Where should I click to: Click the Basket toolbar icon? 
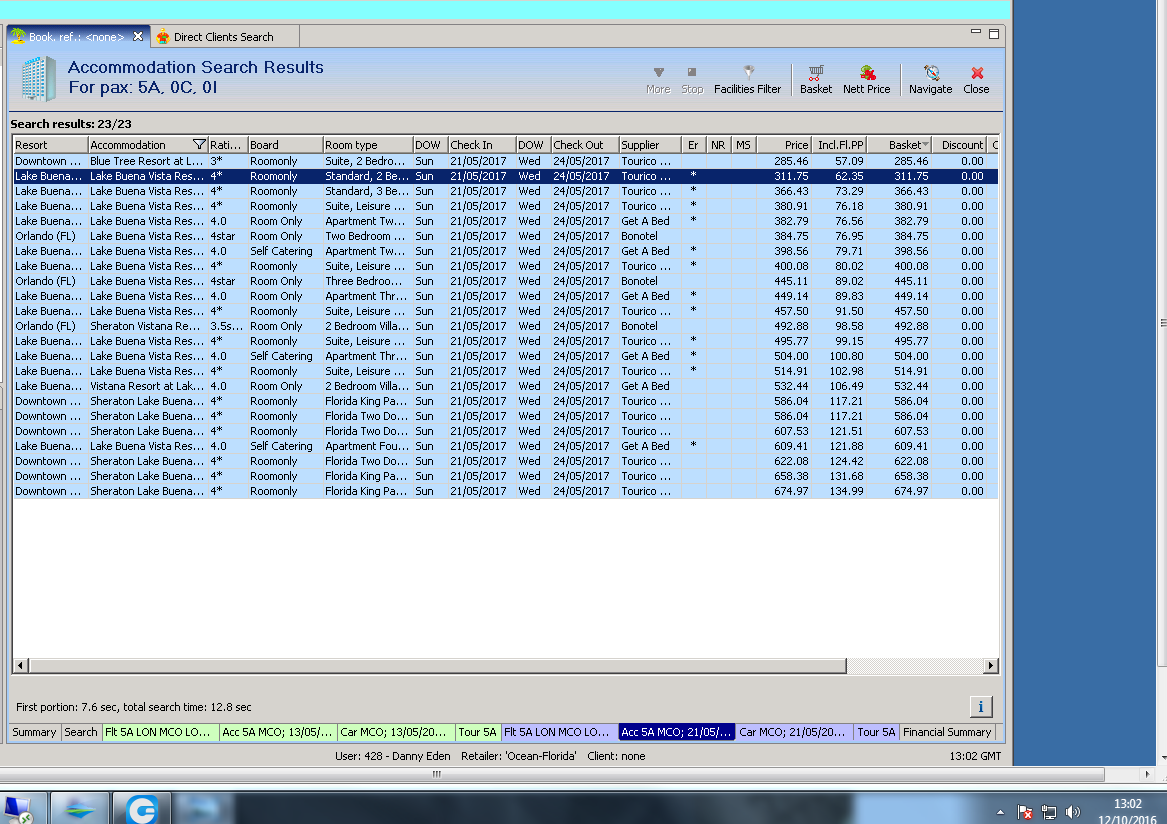pyautogui.click(x=815, y=79)
